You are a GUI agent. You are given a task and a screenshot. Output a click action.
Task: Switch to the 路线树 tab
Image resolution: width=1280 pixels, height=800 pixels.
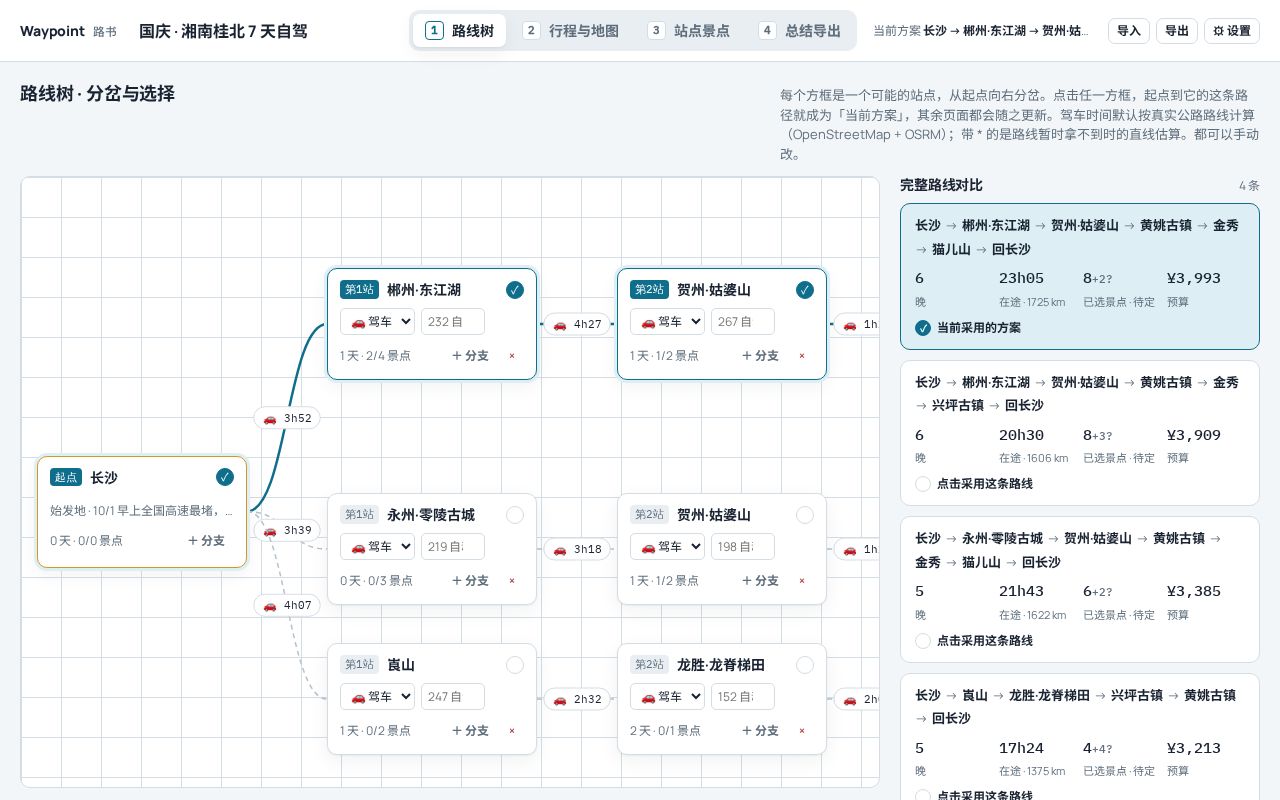pos(460,31)
